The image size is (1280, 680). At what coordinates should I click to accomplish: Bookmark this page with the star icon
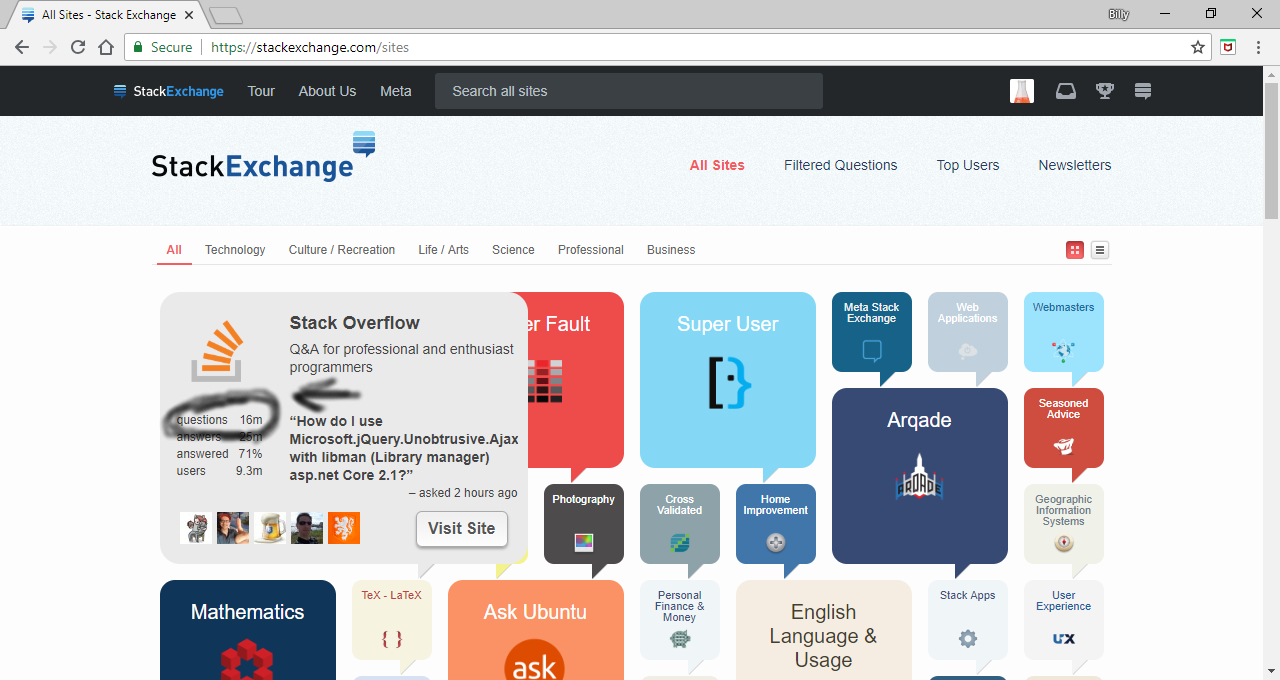(1198, 47)
